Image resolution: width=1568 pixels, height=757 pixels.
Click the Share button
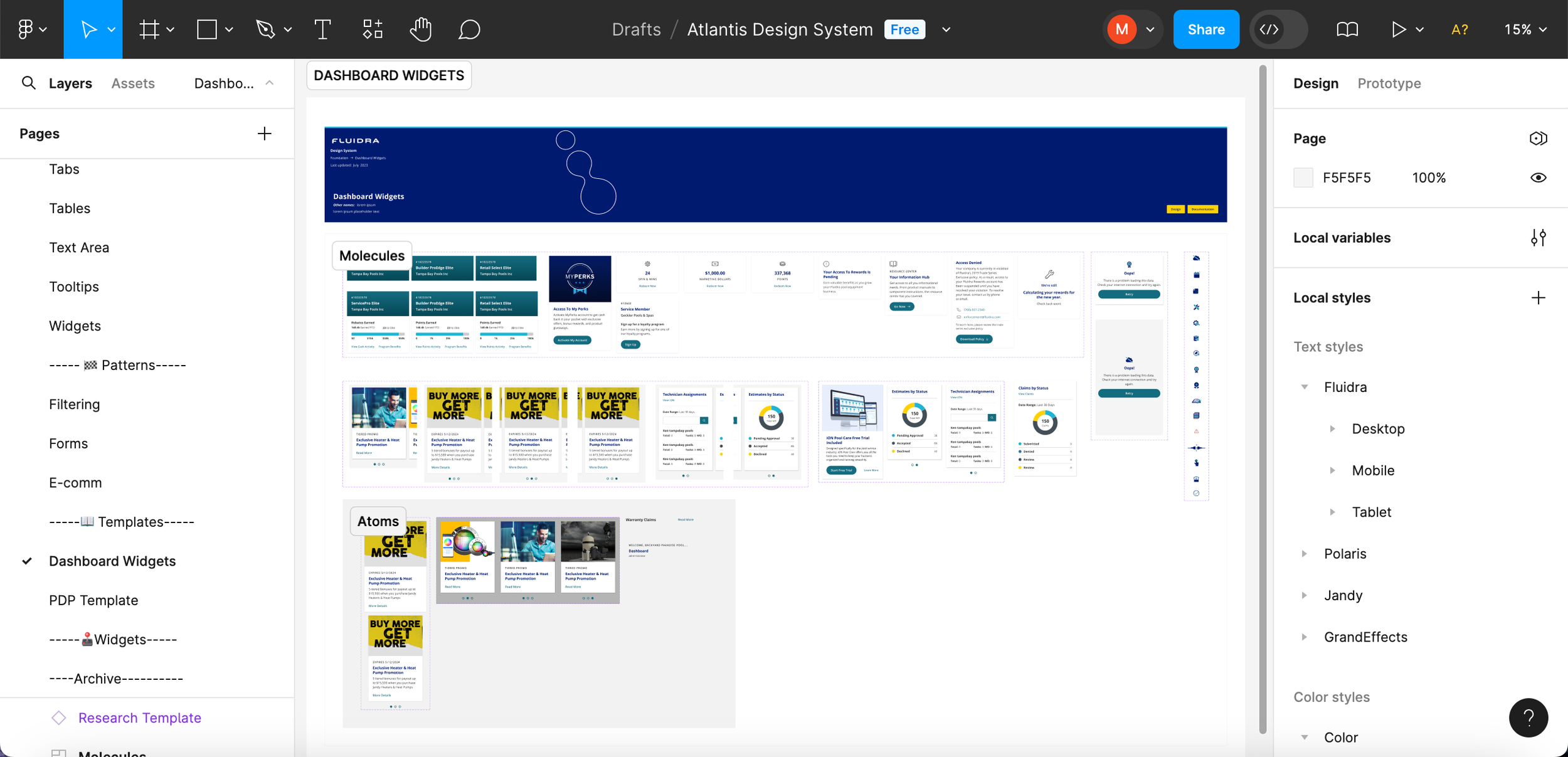click(1205, 29)
